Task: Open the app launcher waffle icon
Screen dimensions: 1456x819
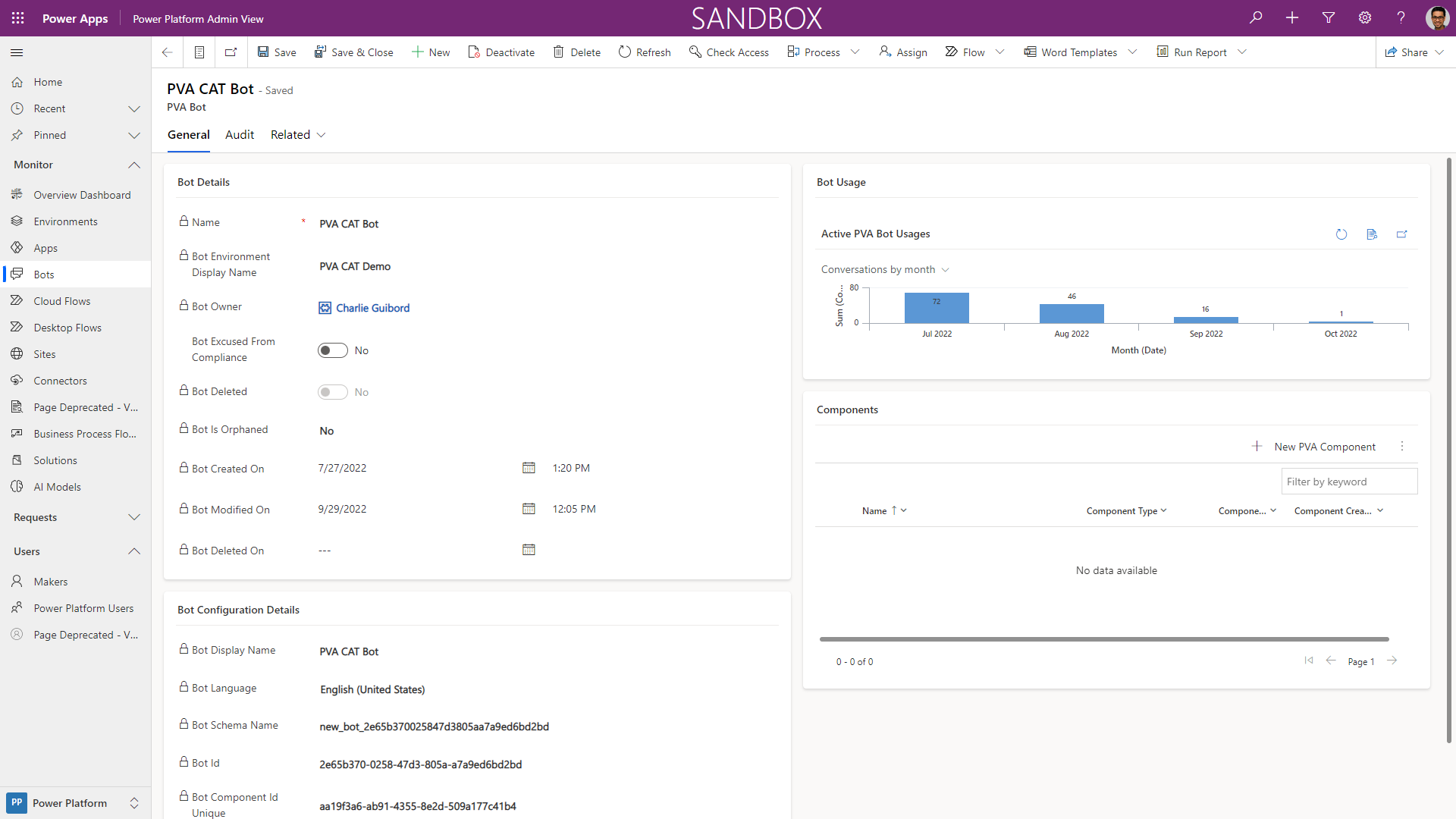Action: point(18,18)
